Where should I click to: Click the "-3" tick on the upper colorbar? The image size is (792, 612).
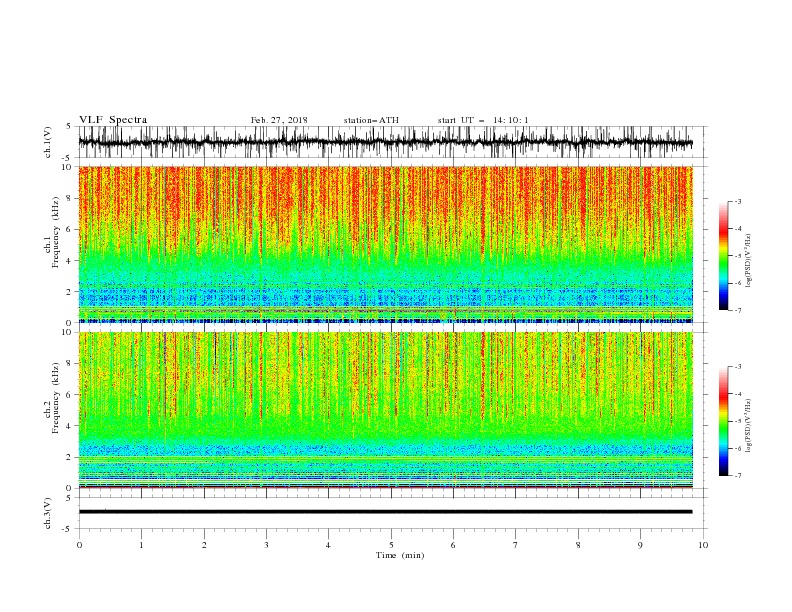coord(737,201)
